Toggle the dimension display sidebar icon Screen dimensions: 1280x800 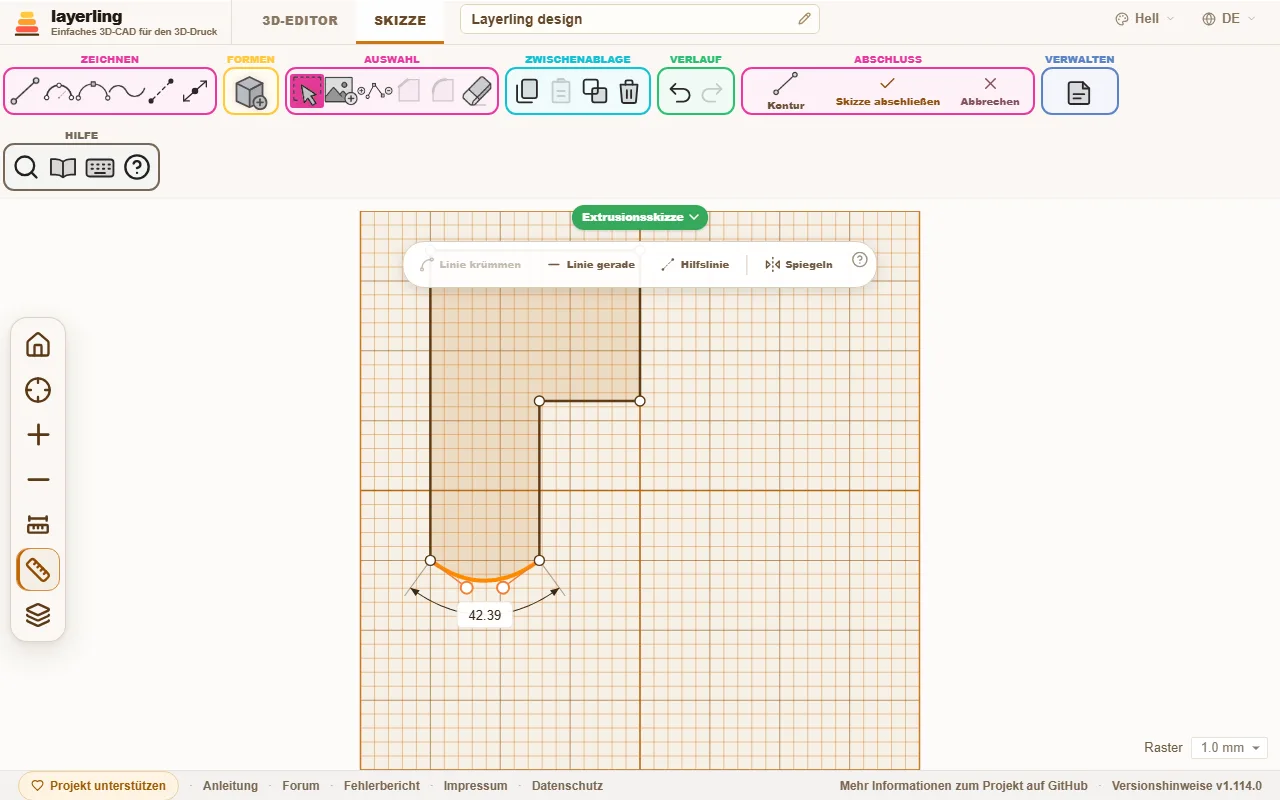pos(38,525)
